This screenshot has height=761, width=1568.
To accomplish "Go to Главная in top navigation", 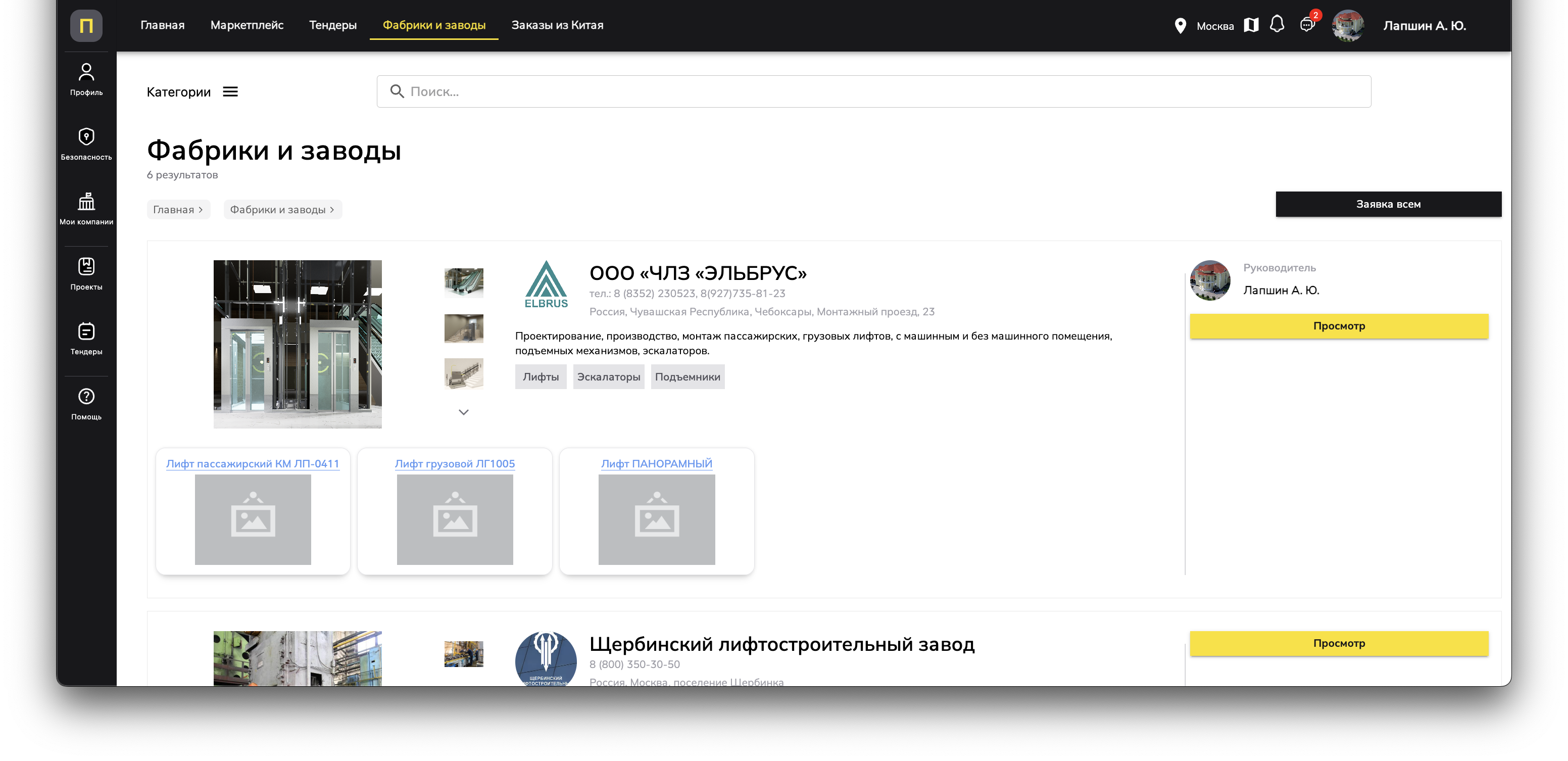I will click(163, 25).
